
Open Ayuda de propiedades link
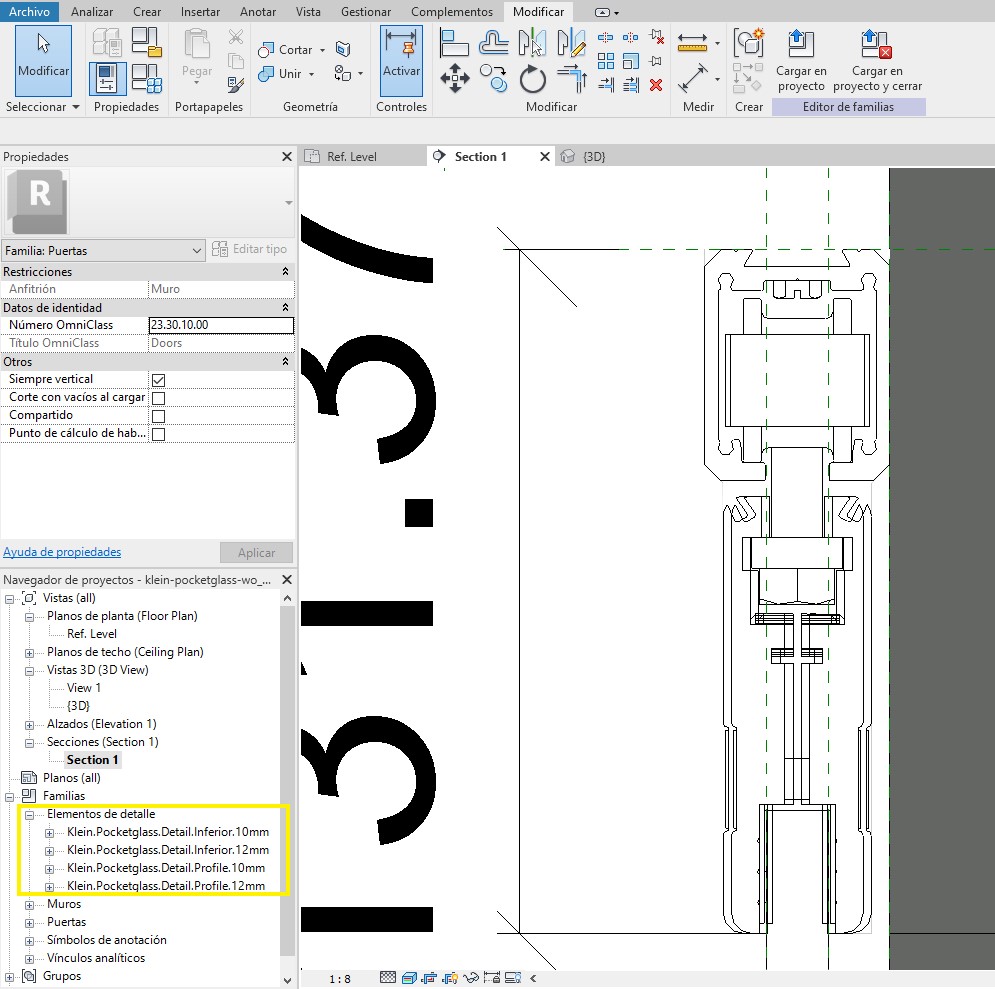coord(62,552)
